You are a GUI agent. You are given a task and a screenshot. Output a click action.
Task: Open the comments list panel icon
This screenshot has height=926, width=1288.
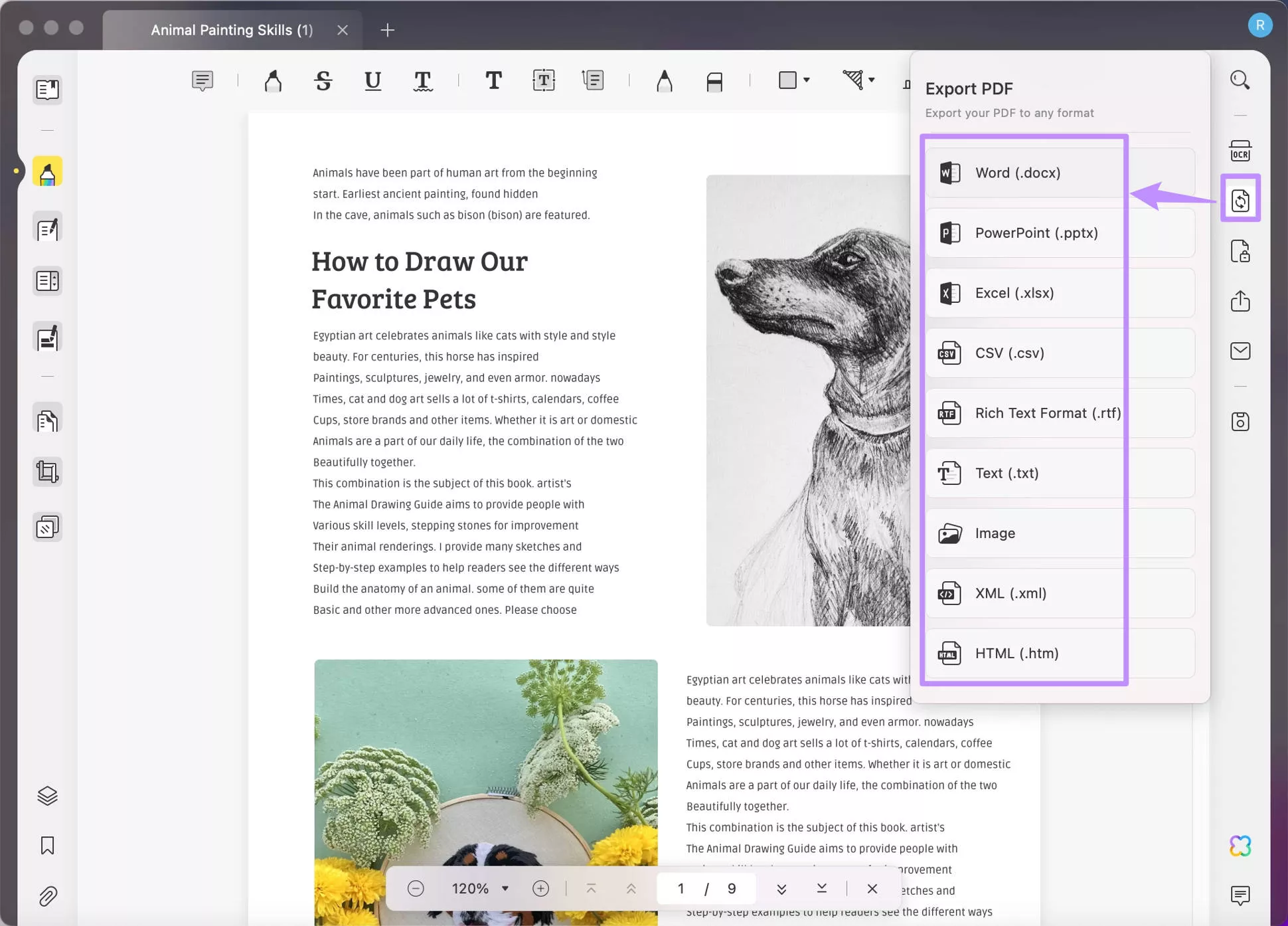(1240, 895)
